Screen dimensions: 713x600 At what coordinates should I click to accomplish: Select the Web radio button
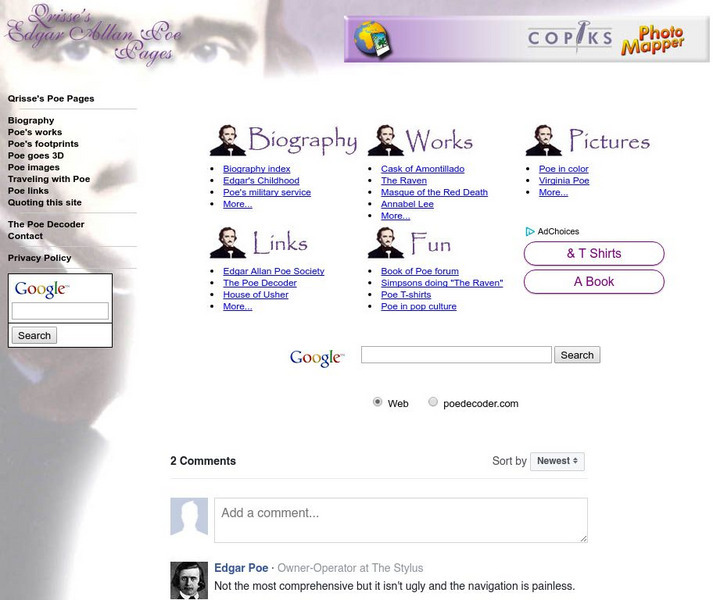point(377,402)
